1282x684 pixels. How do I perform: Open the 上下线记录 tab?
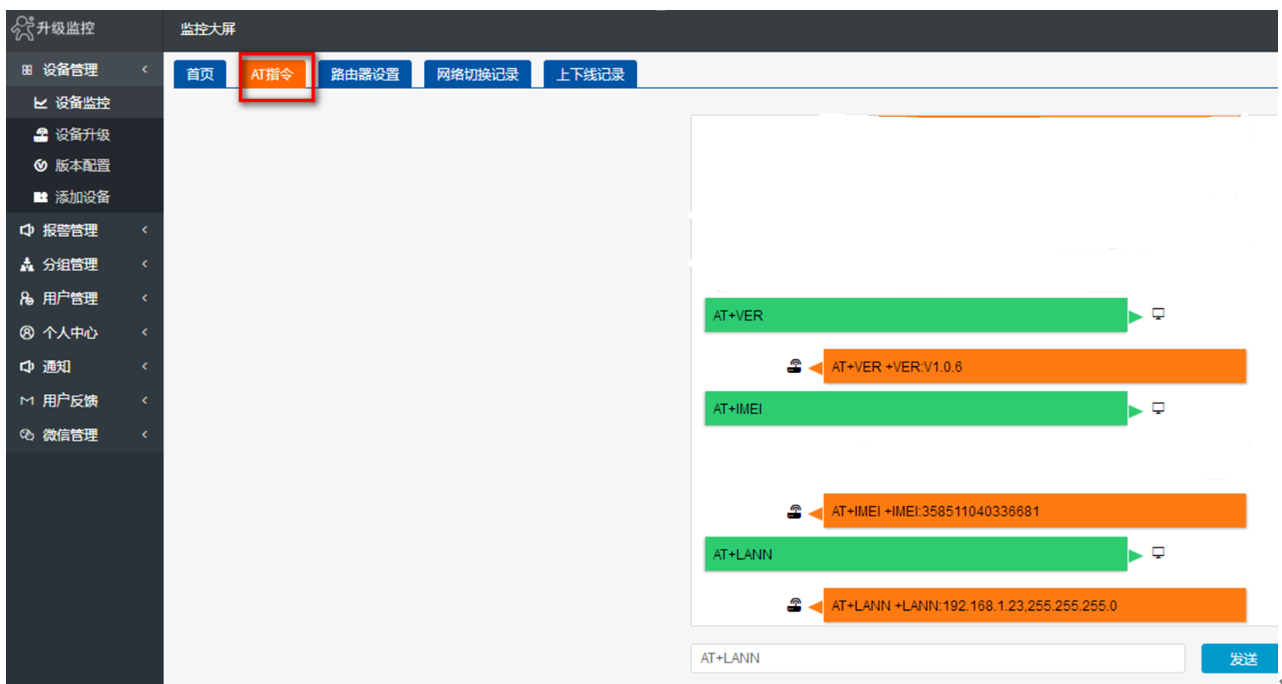590,75
